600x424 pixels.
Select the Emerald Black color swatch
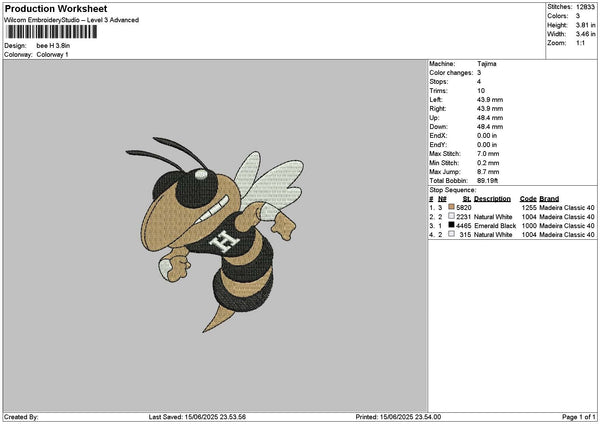[452, 226]
